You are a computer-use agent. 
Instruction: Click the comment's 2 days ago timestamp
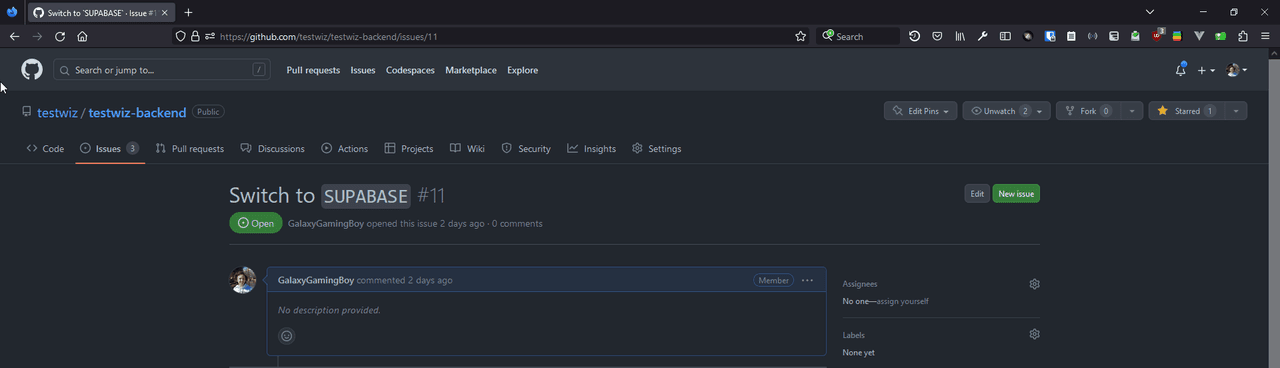click(430, 280)
